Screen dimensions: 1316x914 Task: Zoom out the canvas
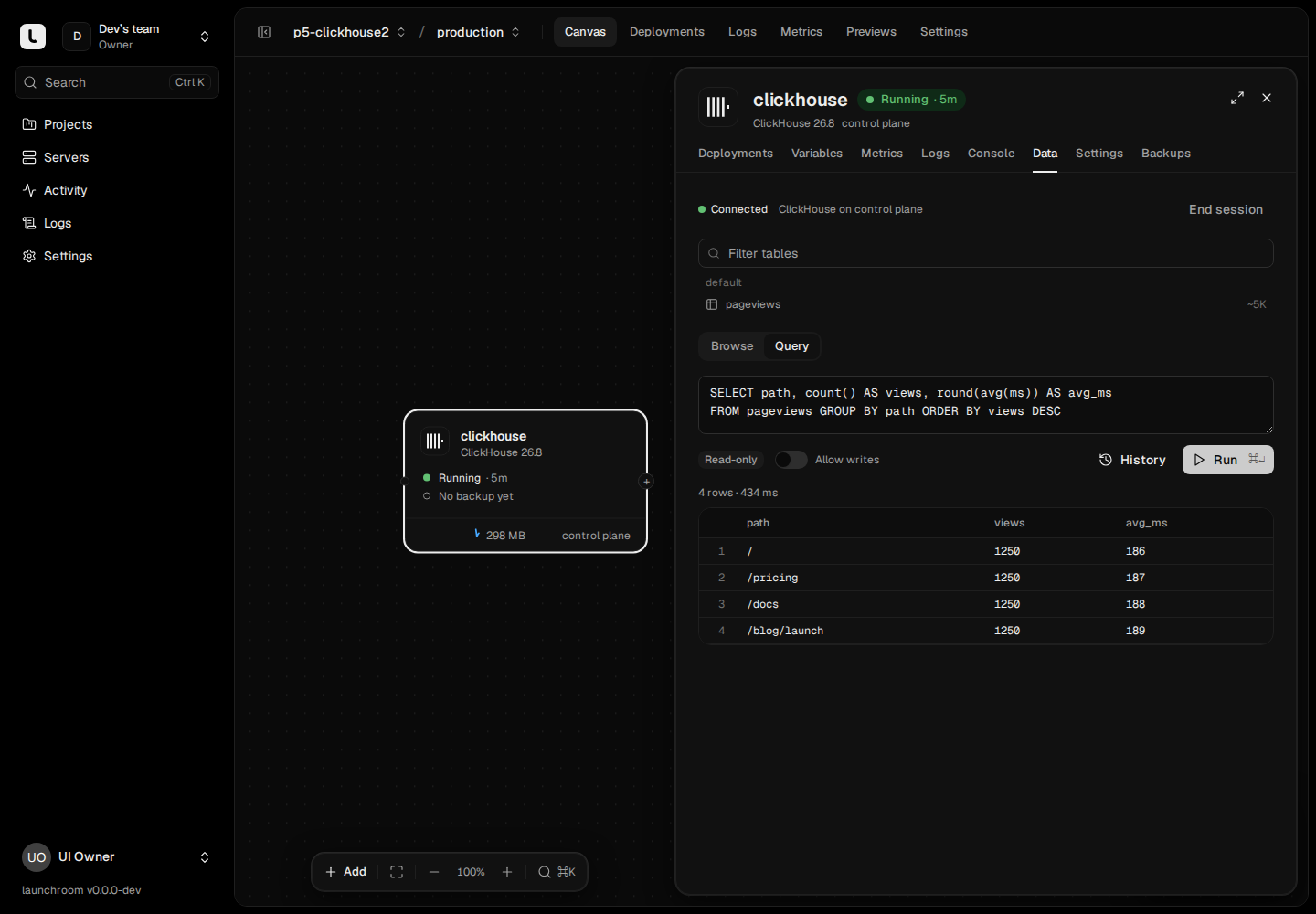[x=434, y=872]
